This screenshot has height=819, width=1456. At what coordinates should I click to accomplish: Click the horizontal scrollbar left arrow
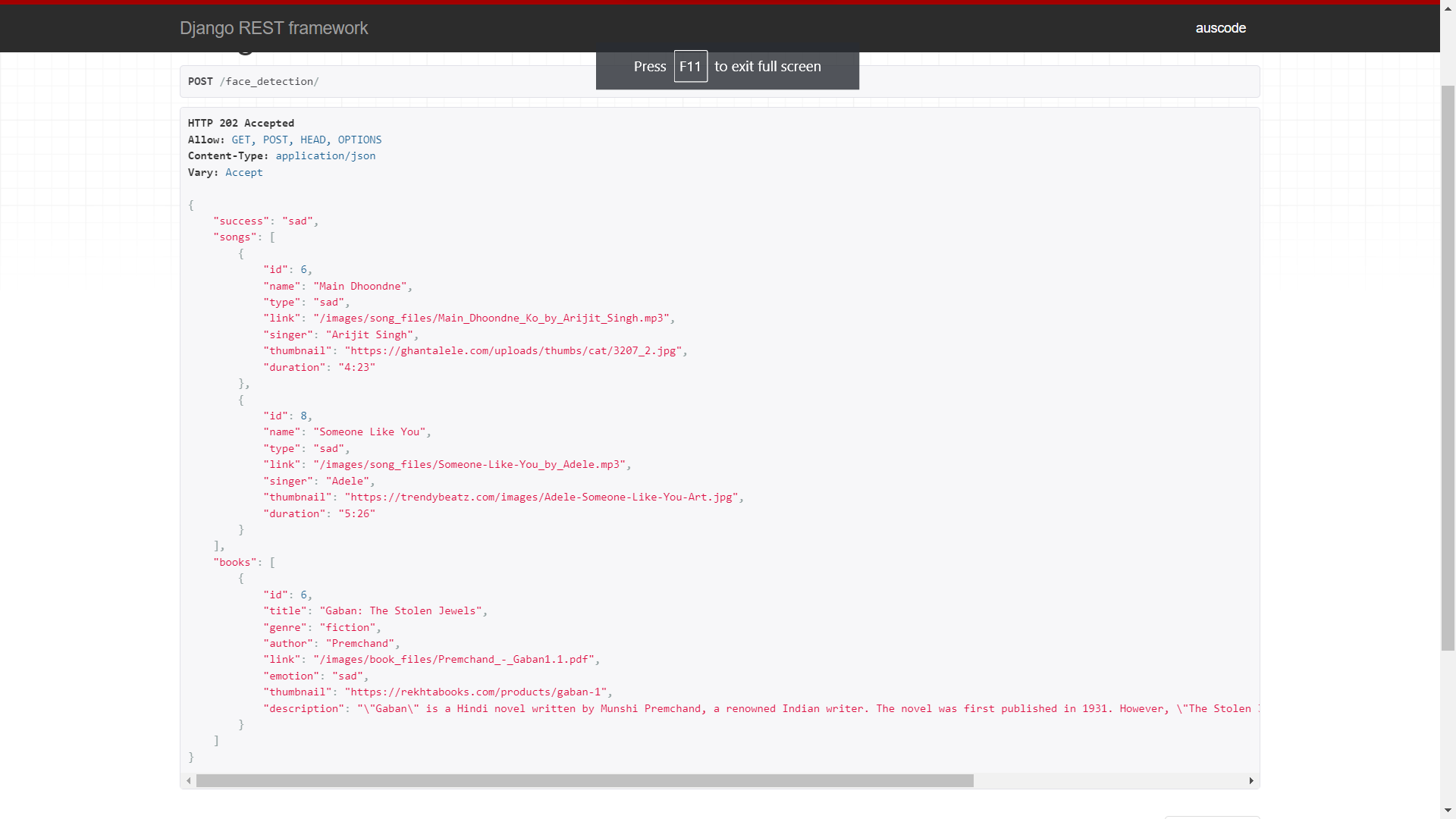tap(188, 781)
